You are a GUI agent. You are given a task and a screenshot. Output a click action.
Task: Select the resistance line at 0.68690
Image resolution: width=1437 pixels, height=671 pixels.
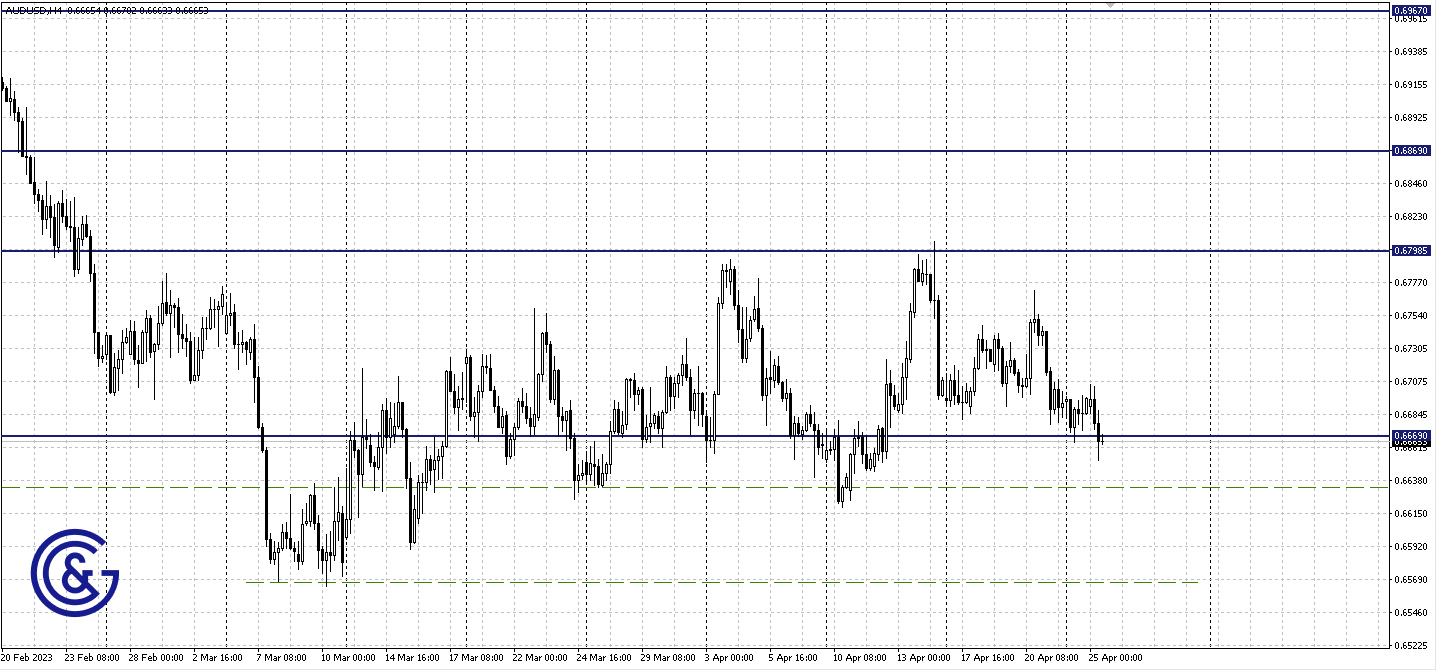[x=600, y=150]
